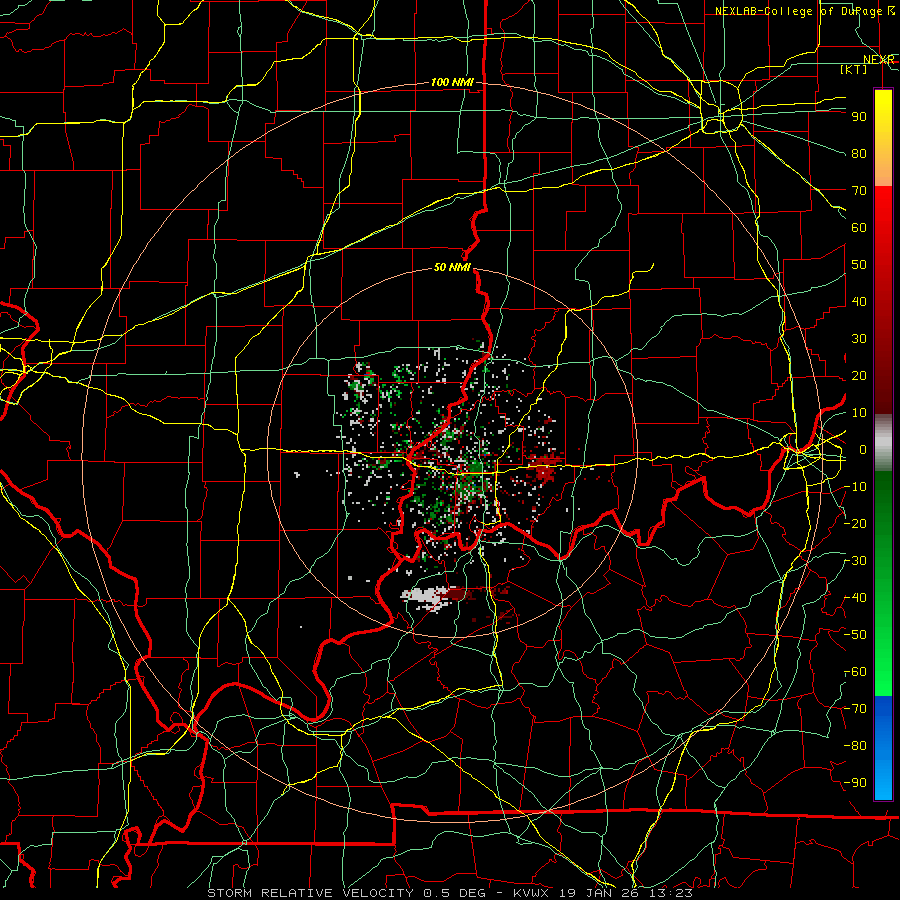Click the -40 value on the velocity scale
Image resolution: width=900 pixels, height=900 pixels.
coord(856,598)
